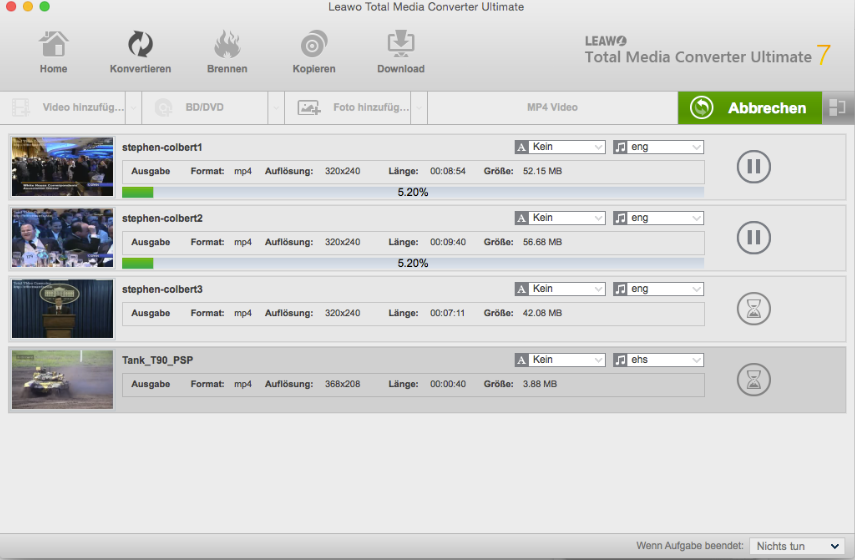Toggle the side panel layout icon
Viewport: 855px width, 560px height.
click(837, 107)
